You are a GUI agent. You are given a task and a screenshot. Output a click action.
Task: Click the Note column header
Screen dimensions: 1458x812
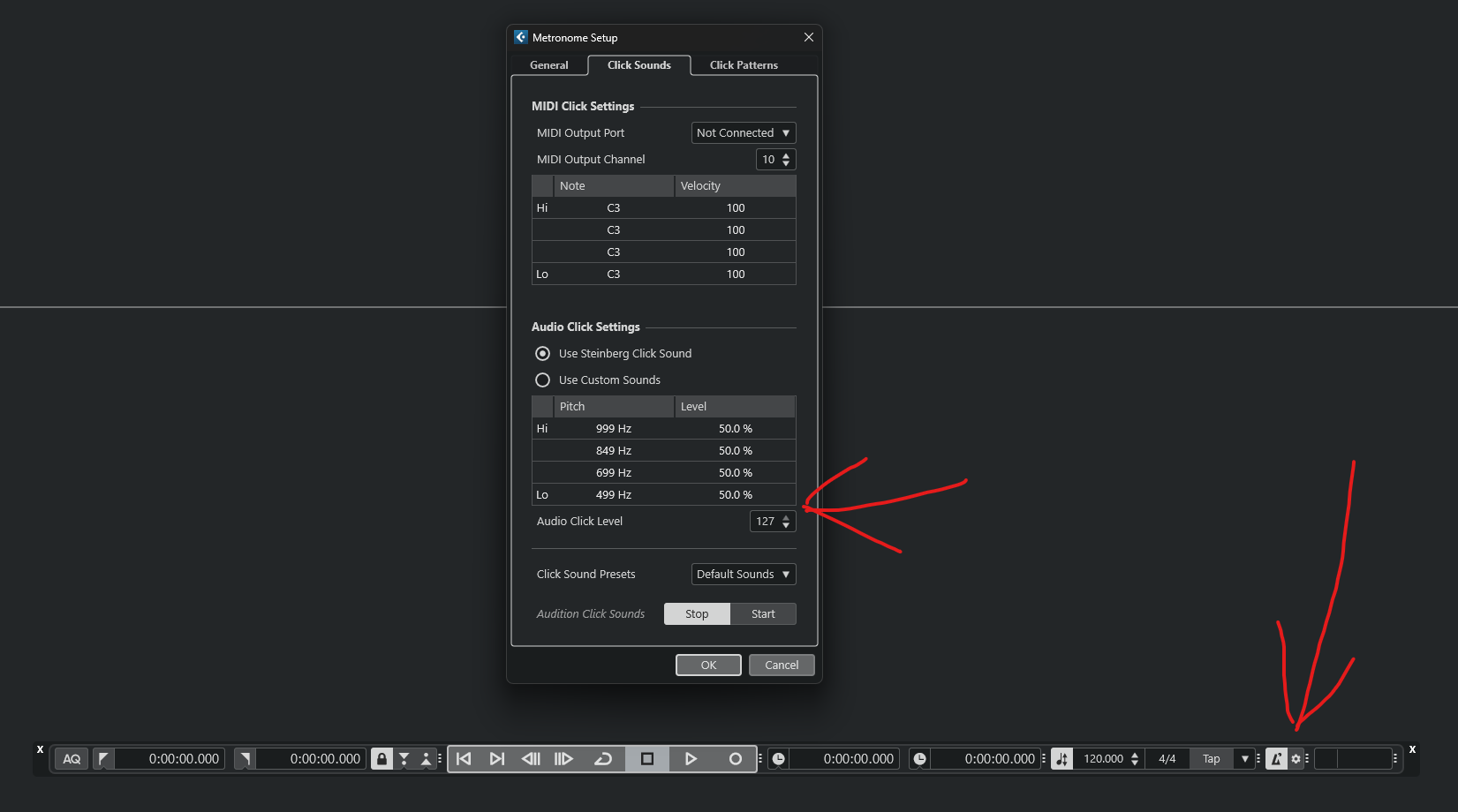614,186
